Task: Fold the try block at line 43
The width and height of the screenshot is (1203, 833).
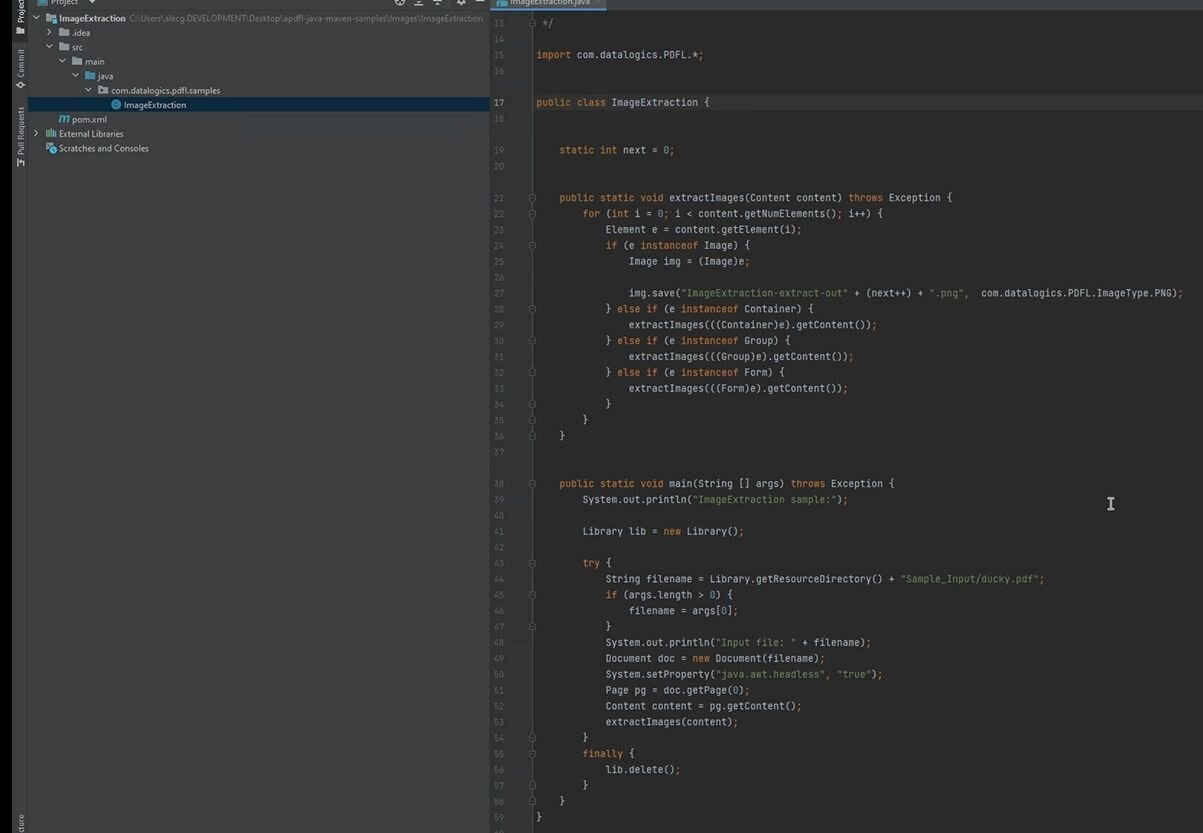Action: pos(532,563)
